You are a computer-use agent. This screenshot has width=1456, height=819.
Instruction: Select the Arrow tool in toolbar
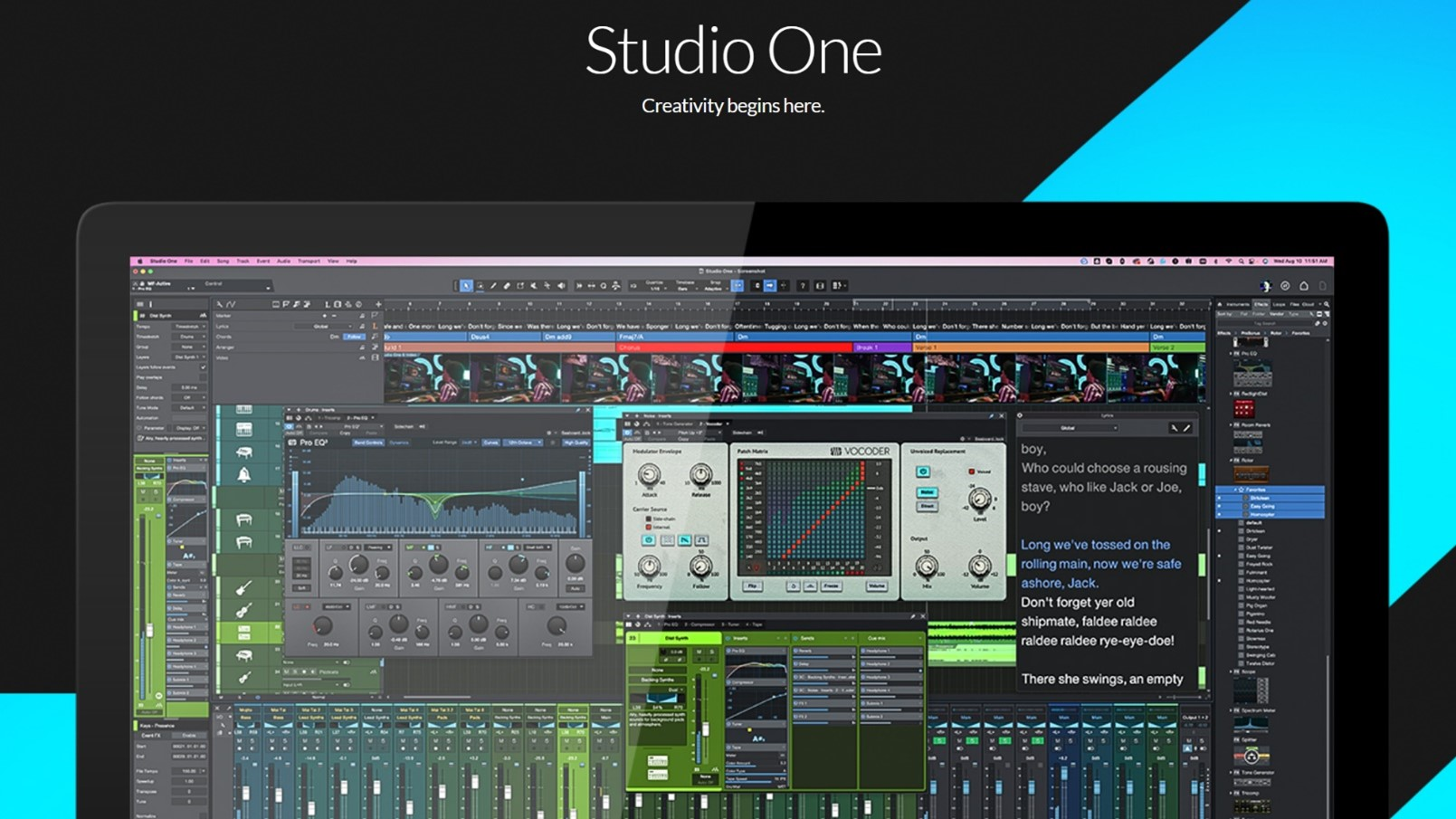coord(465,285)
